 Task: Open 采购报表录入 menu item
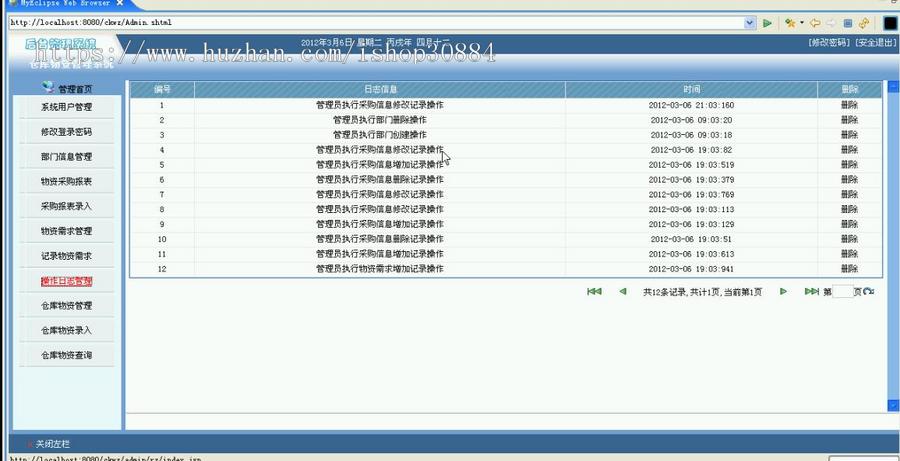click(x=67, y=206)
